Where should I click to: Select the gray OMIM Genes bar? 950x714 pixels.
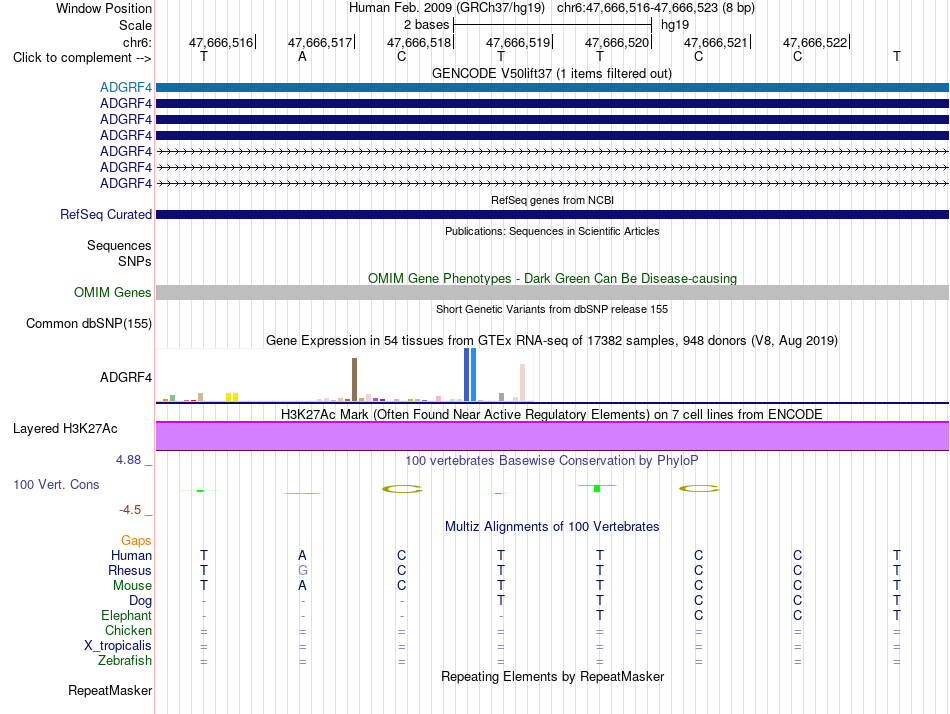(x=553, y=293)
